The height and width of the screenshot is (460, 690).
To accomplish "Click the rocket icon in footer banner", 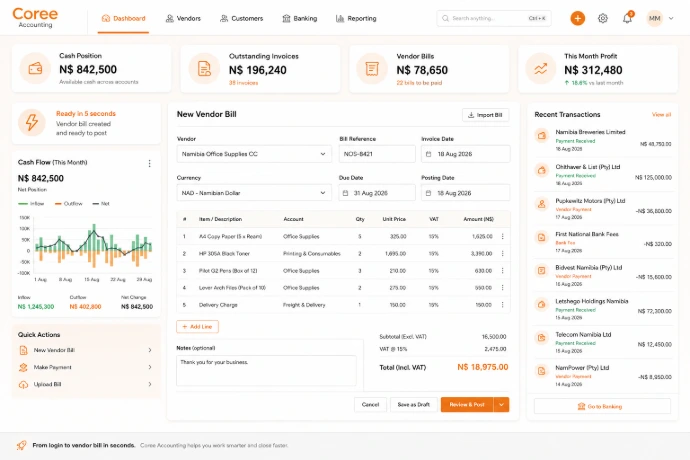I will click(22, 445).
